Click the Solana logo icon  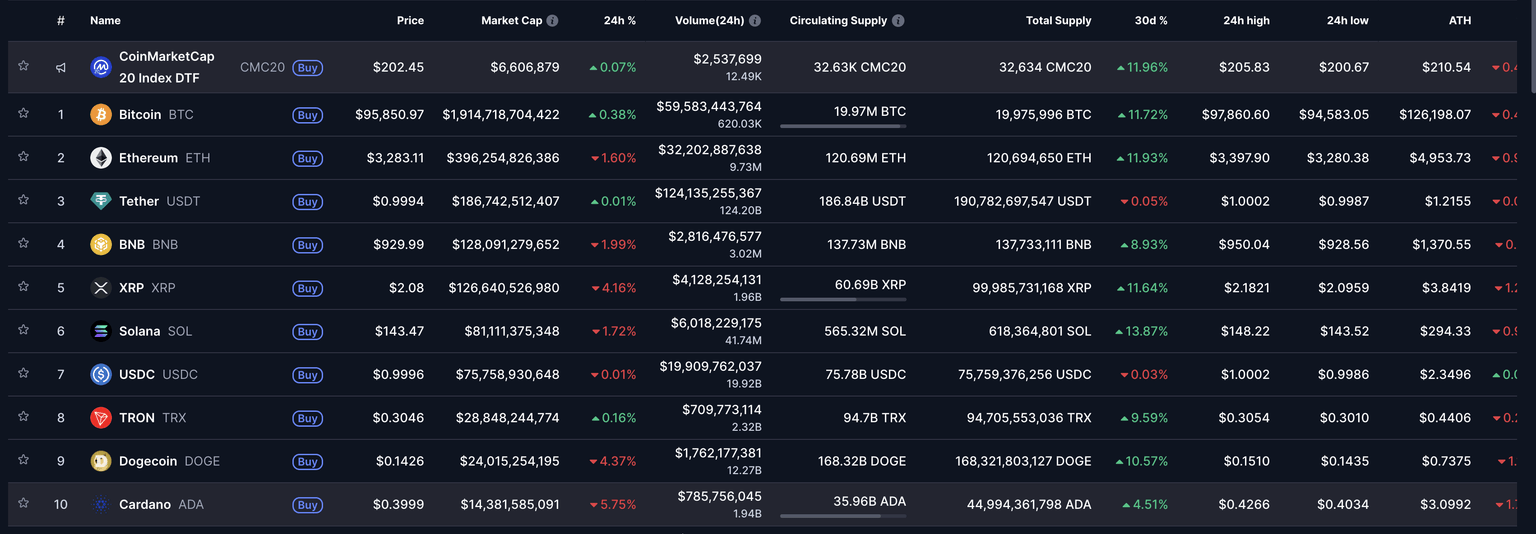point(101,331)
